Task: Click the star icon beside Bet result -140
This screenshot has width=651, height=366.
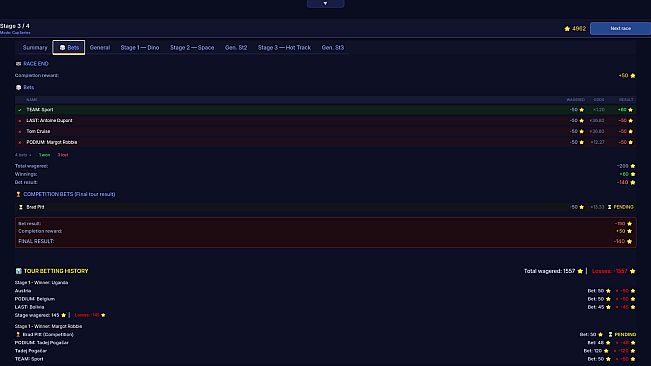Action: pyautogui.click(x=633, y=183)
